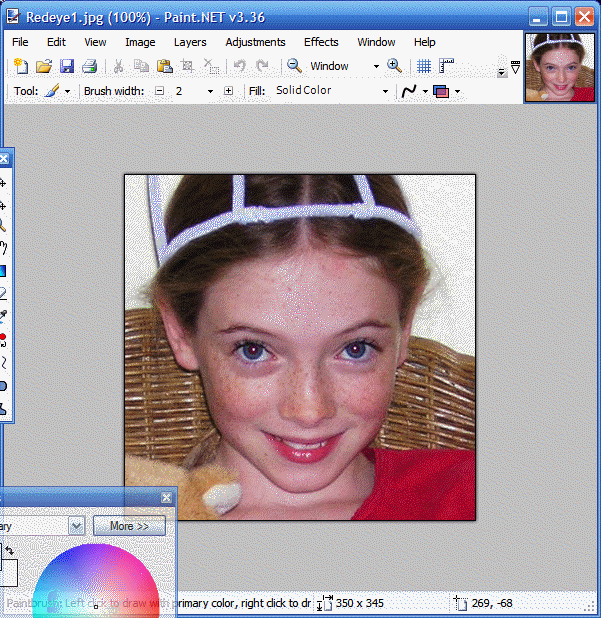Save the image using the floppy disk icon
601x618 pixels.
(66, 66)
